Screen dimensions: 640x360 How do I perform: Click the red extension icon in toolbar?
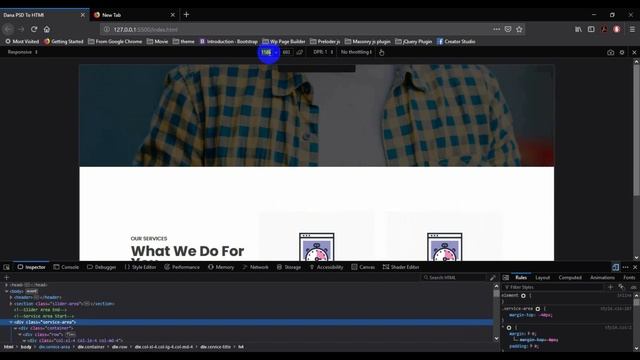tap(617, 29)
